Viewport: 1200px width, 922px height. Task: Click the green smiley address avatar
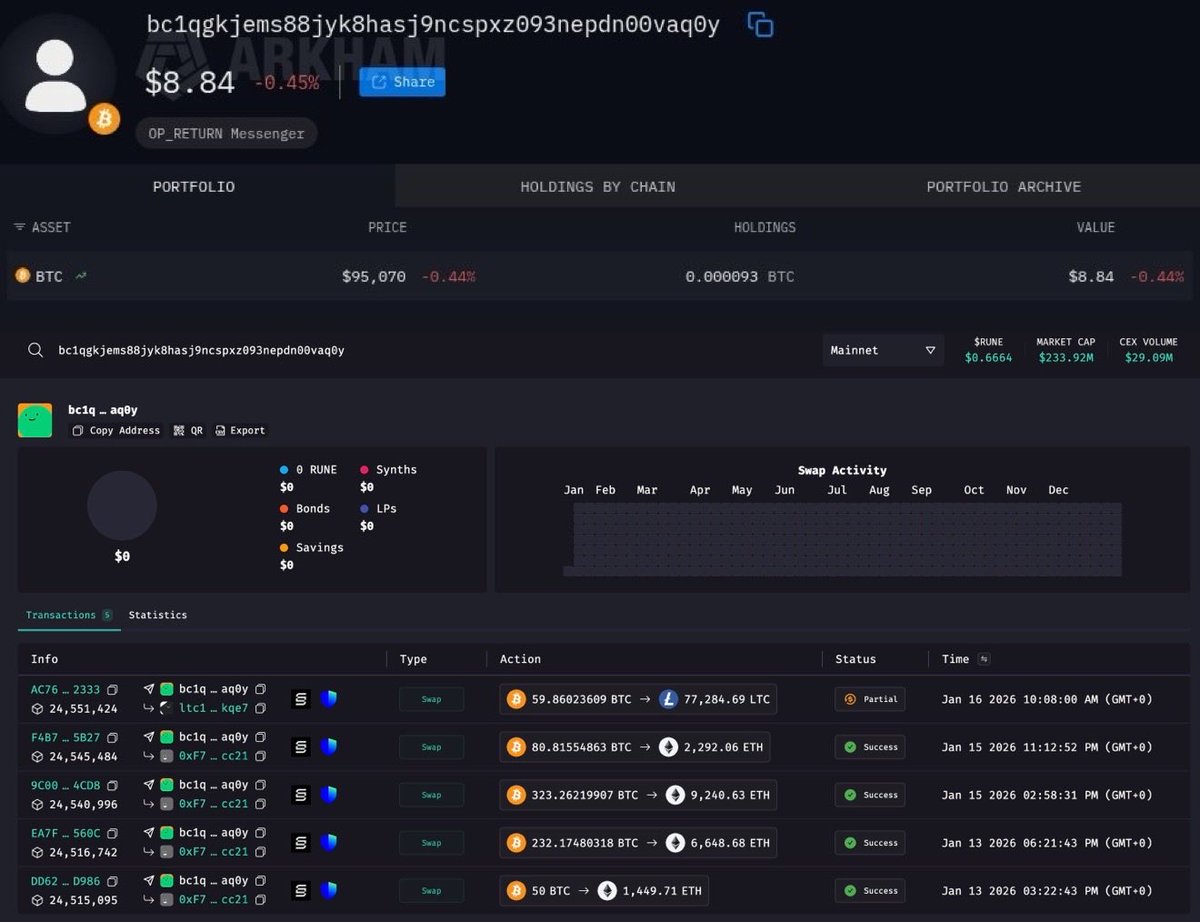pyautogui.click(x=35, y=420)
